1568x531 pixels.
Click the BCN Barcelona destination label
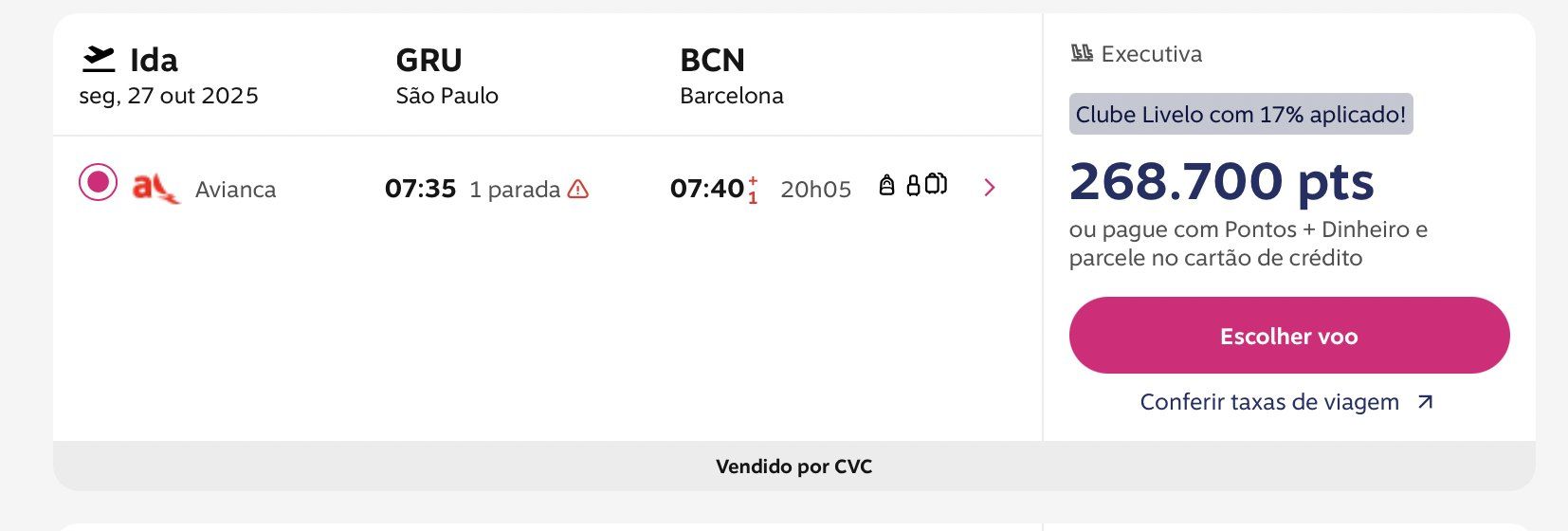tap(731, 77)
